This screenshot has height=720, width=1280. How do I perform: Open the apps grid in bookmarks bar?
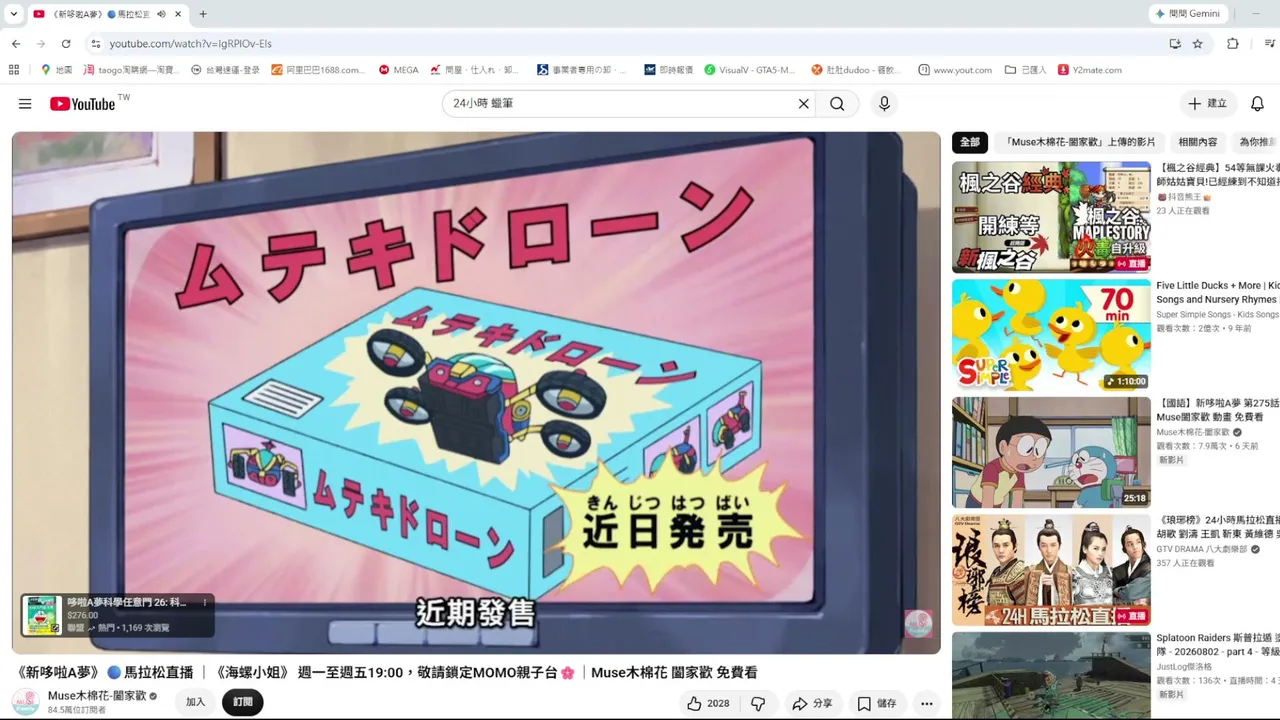[14, 70]
